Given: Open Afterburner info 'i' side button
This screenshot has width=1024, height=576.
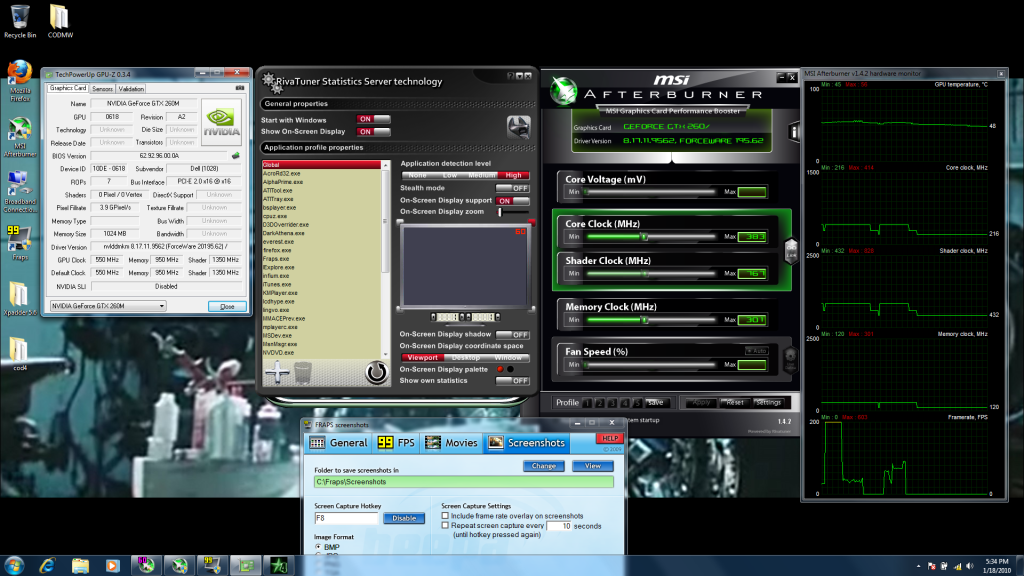Looking at the screenshot, I should coord(794,133).
